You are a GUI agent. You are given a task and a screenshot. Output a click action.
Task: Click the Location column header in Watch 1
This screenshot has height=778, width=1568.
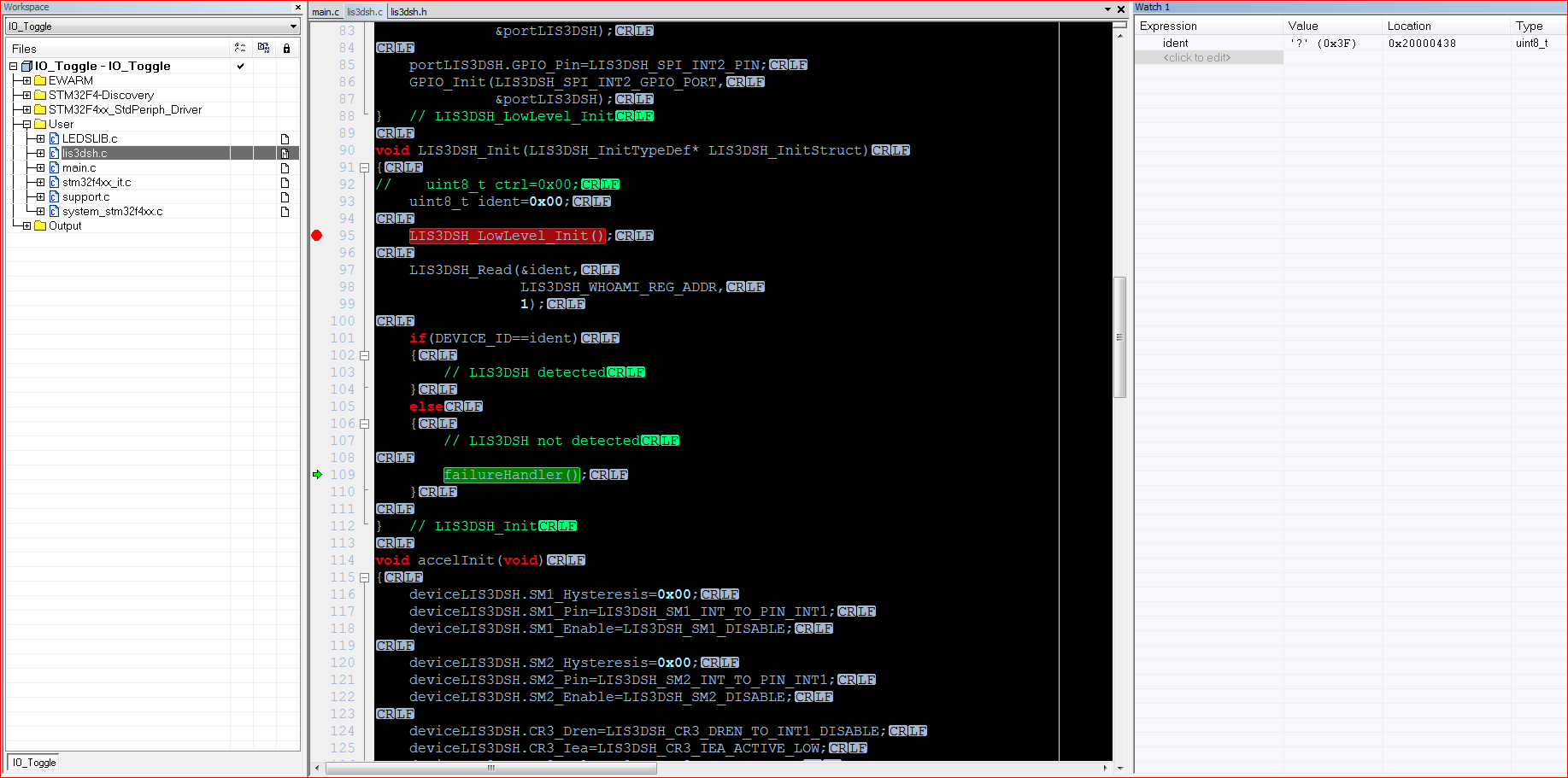point(1446,26)
